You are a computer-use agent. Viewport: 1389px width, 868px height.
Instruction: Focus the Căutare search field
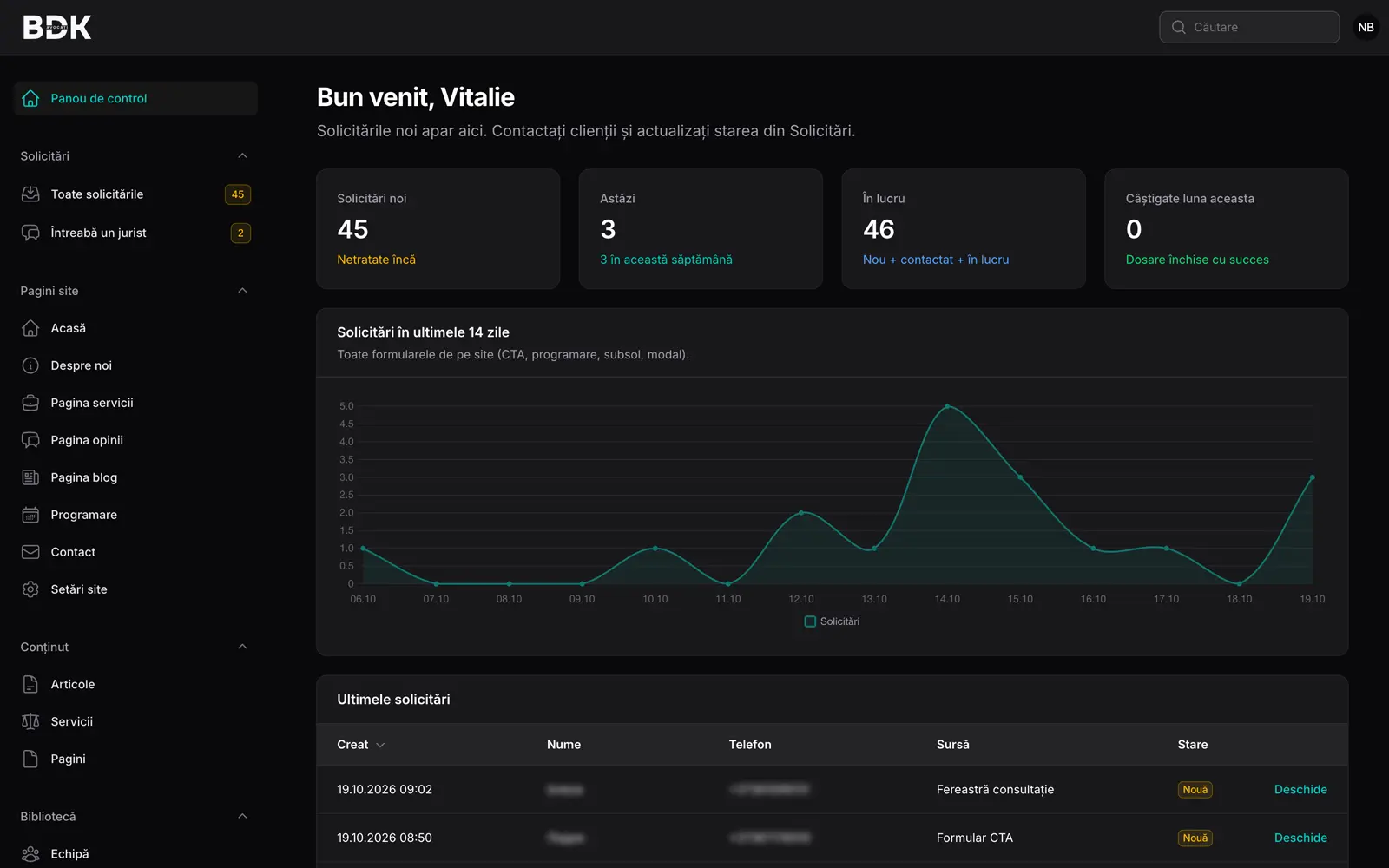pos(1249,27)
